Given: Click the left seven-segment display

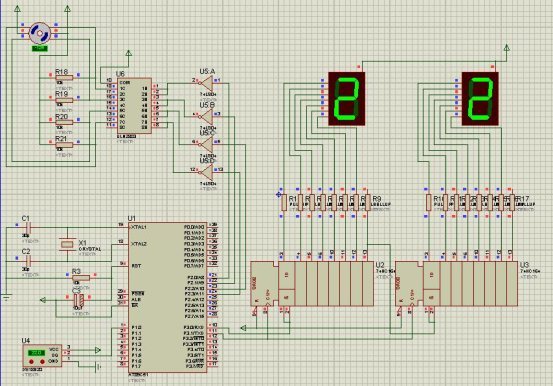Looking at the screenshot, I should (x=346, y=98).
